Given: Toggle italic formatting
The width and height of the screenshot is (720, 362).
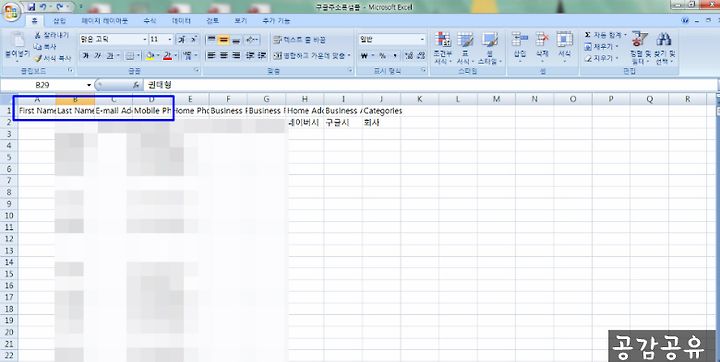Looking at the screenshot, I should pyautogui.click(x=97, y=56).
